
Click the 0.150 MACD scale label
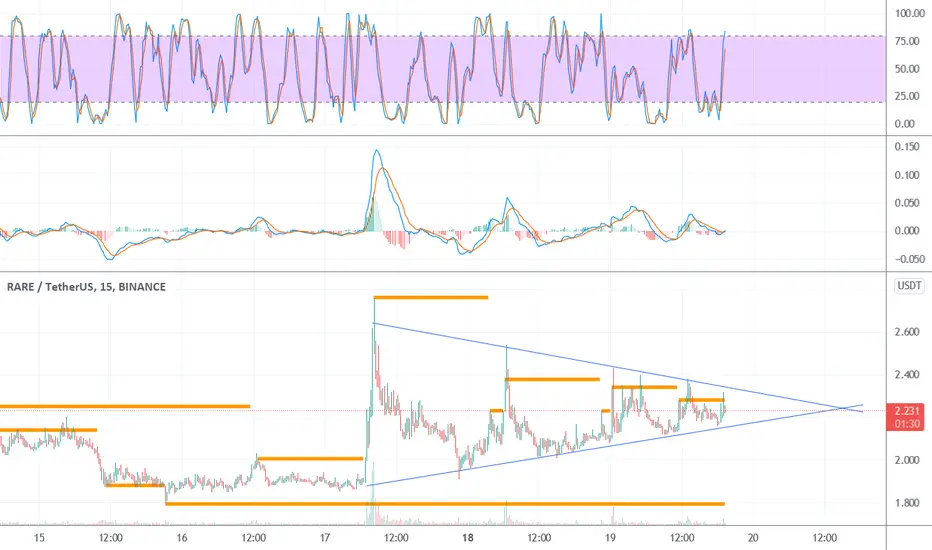[907, 147]
